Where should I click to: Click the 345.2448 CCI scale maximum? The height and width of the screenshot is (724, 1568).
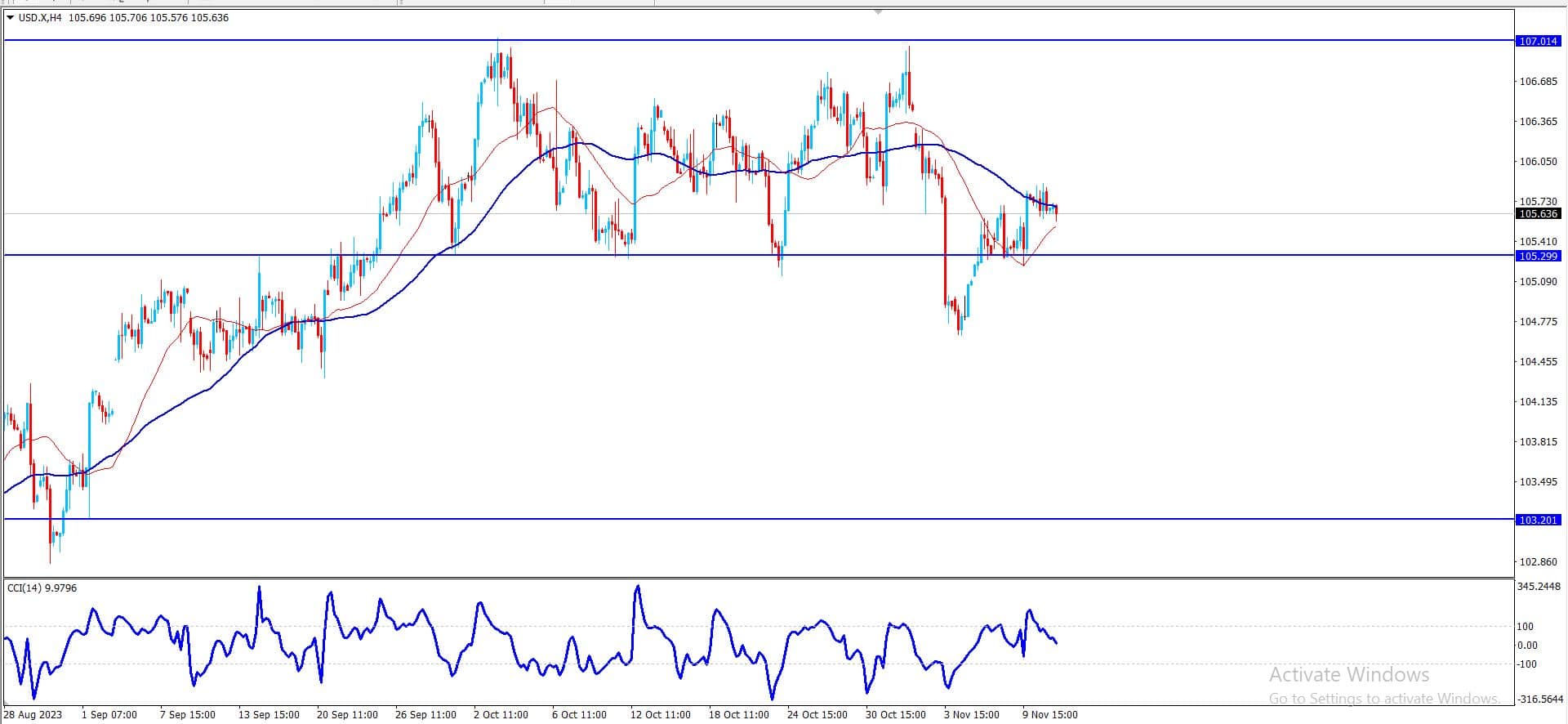tap(1539, 587)
